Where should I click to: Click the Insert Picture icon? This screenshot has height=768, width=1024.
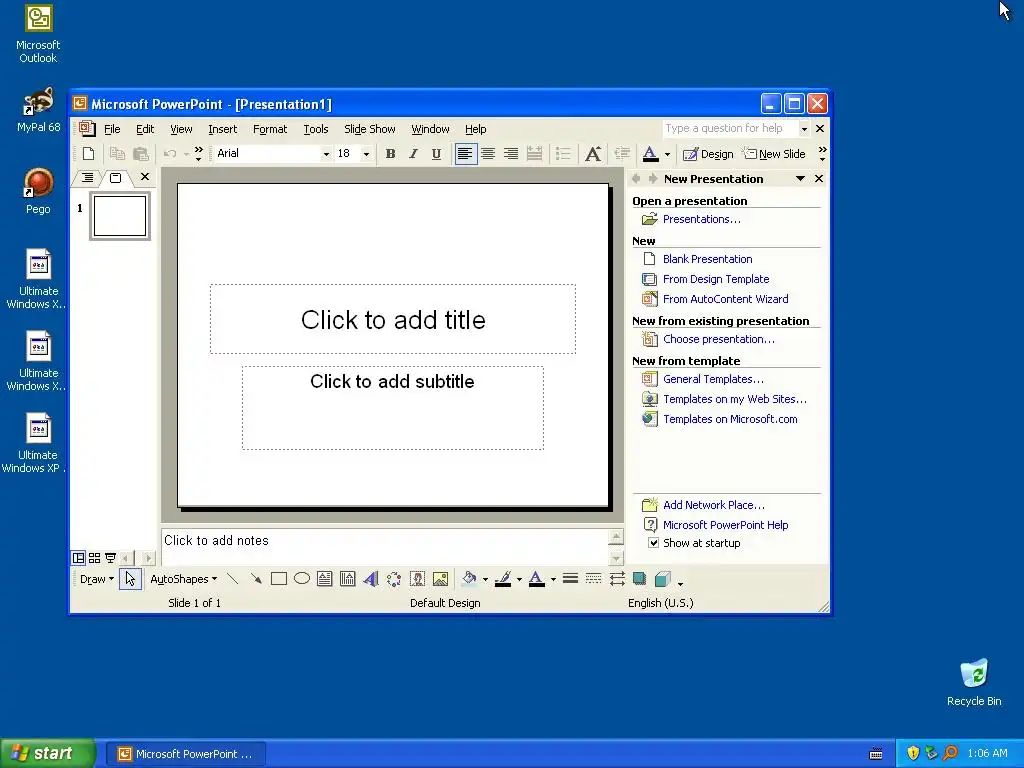(x=441, y=579)
